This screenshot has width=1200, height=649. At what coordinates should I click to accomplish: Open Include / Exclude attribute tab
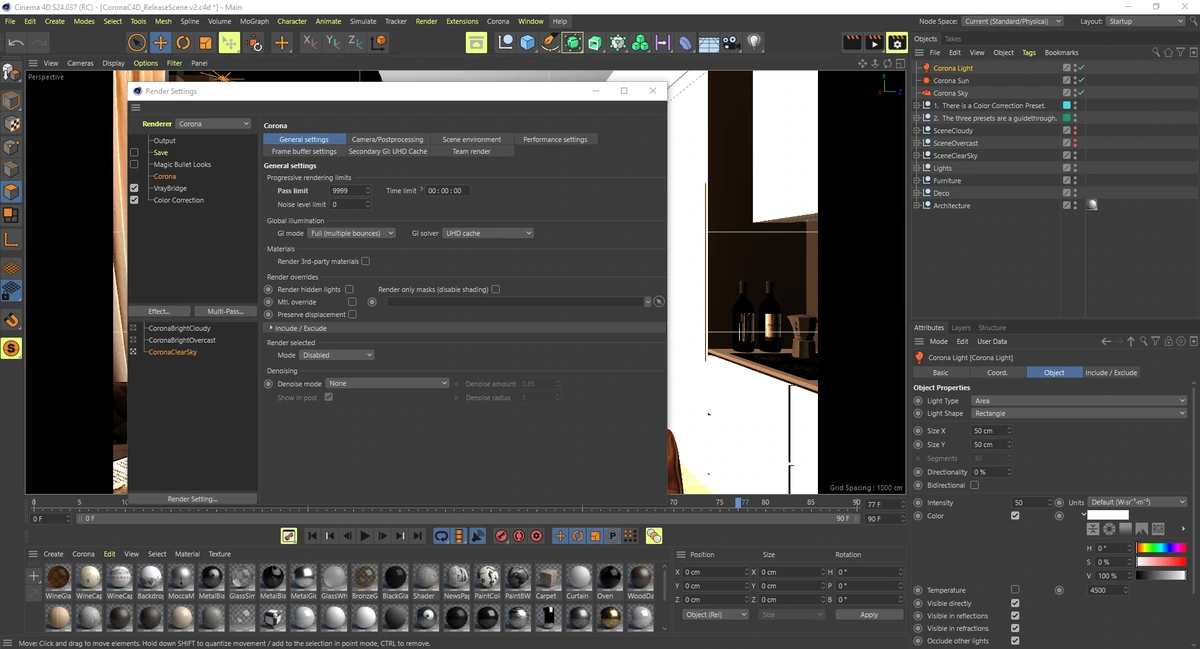[1111, 372]
